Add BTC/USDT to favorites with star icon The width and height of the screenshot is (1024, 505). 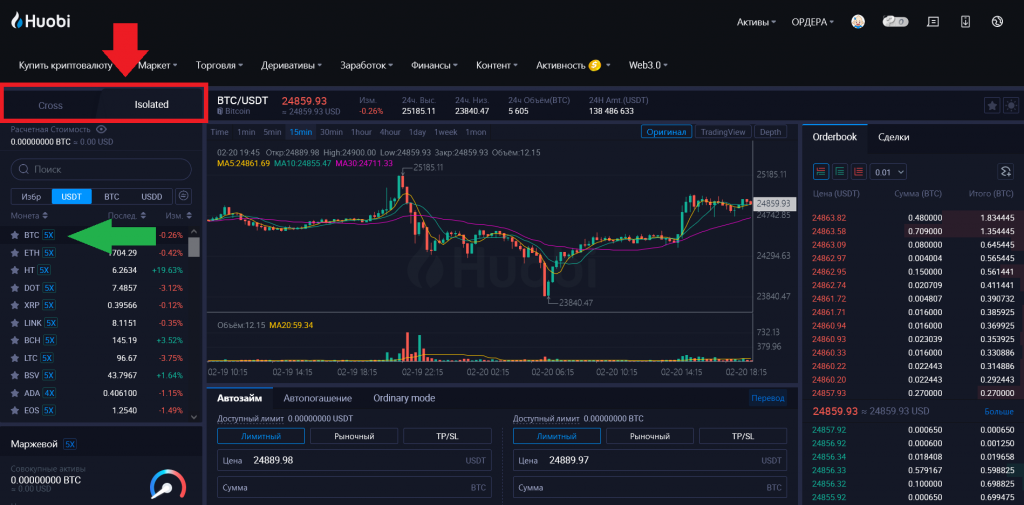pyautogui.click(x=991, y=105)
